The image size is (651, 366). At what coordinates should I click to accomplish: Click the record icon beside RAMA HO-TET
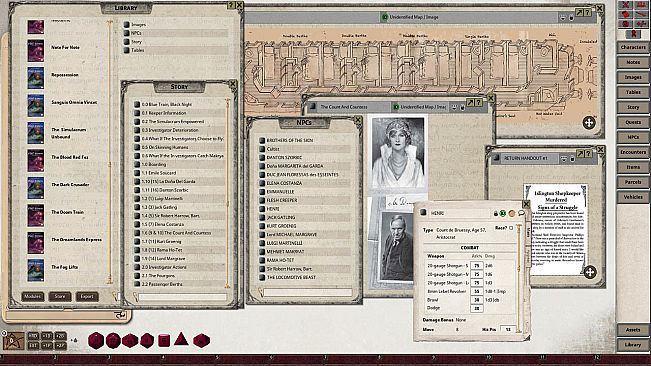(262, 260)
